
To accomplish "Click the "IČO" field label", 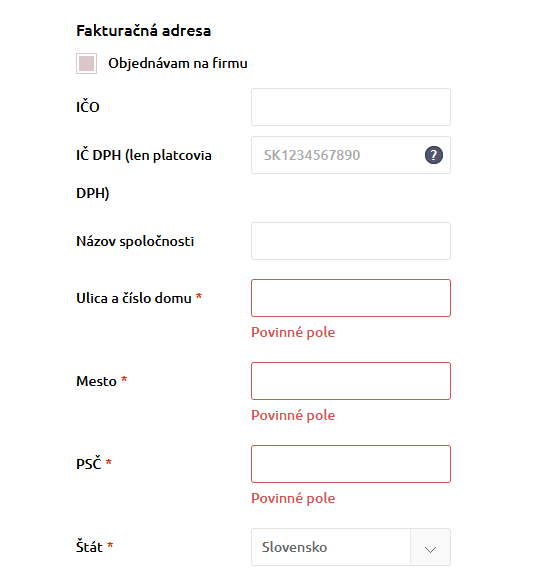I will (88, 107).
